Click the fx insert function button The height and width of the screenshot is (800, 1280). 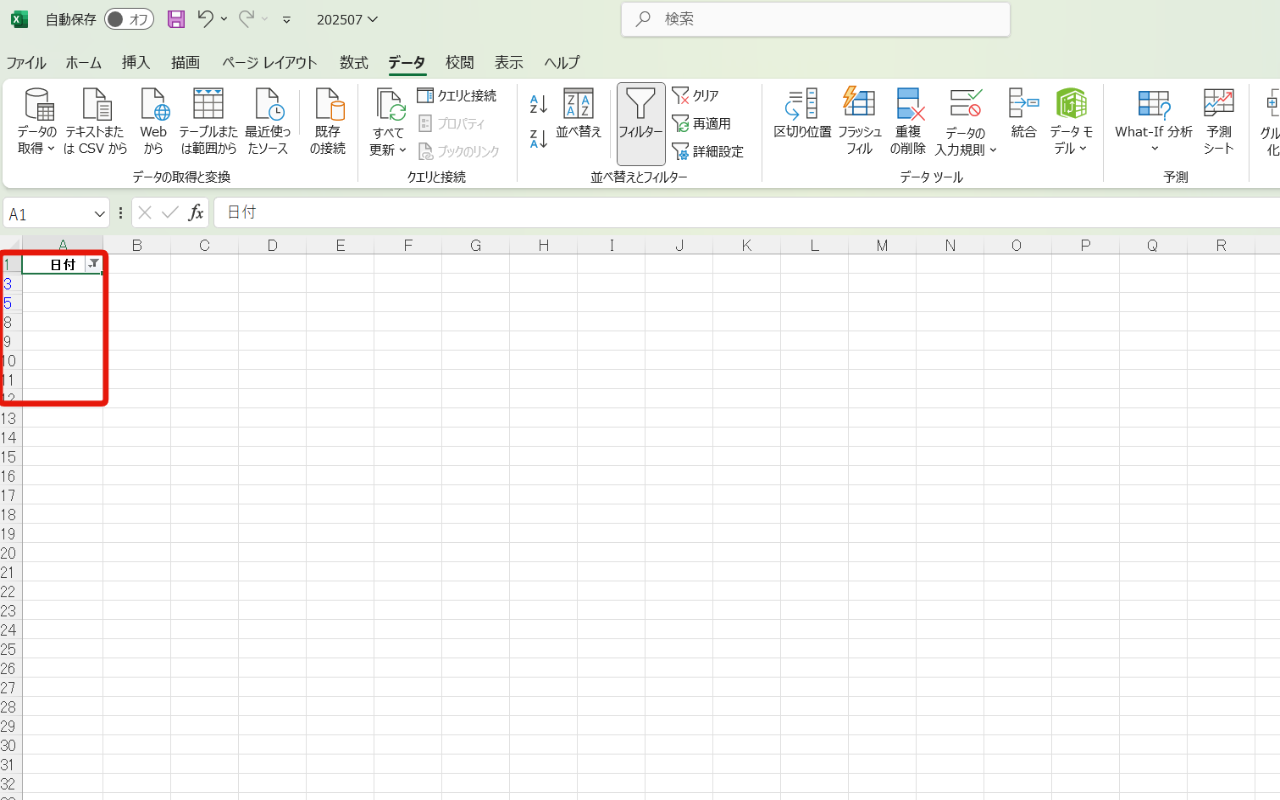click(x=196, y=213)
